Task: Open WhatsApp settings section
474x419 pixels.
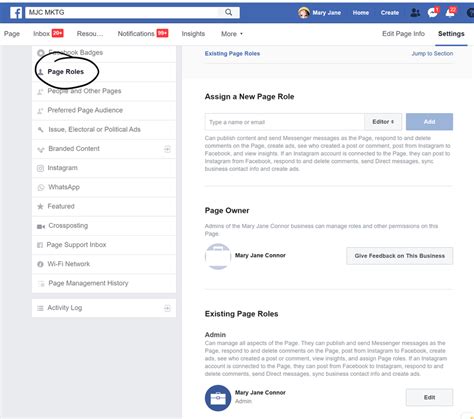Action: coord(104,187)
